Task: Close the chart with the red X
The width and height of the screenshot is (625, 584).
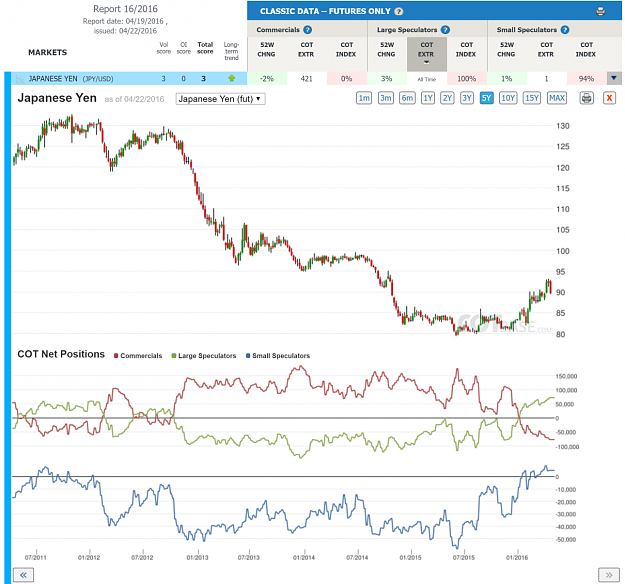Action: 609,98
